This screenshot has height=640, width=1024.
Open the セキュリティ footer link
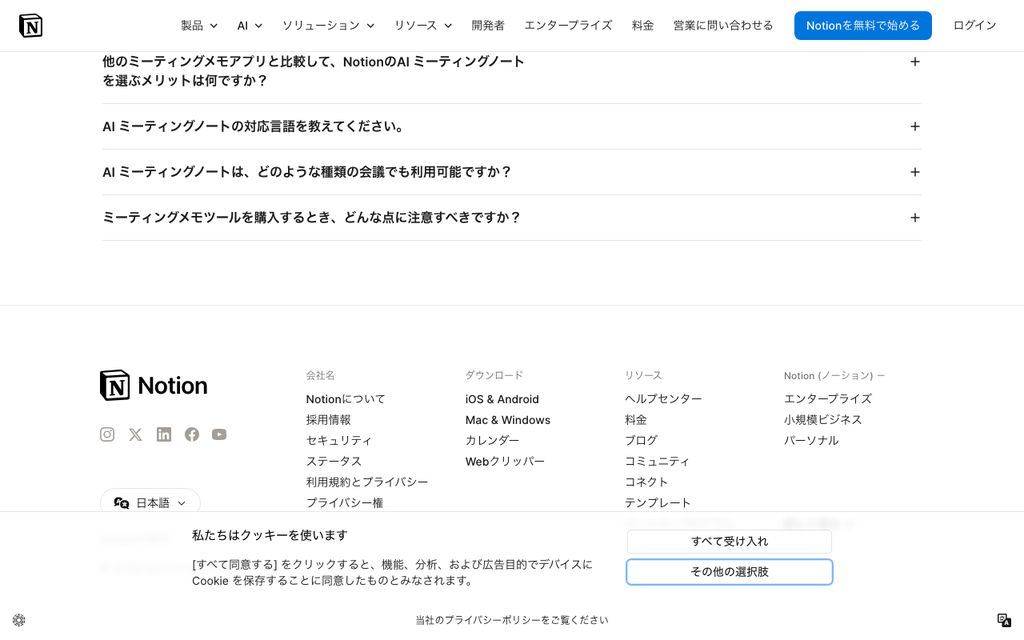coord(339,441)
